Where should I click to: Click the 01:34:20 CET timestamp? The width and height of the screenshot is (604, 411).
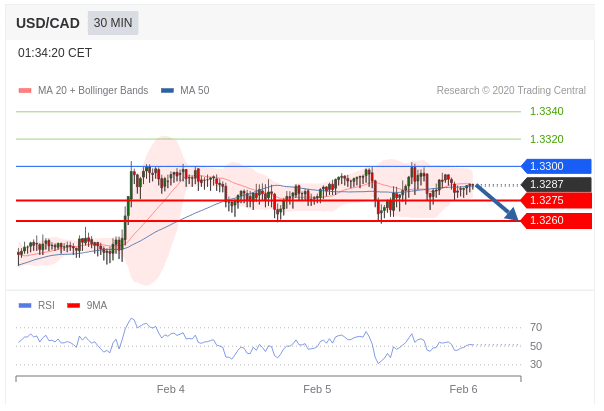pos(55,53)
